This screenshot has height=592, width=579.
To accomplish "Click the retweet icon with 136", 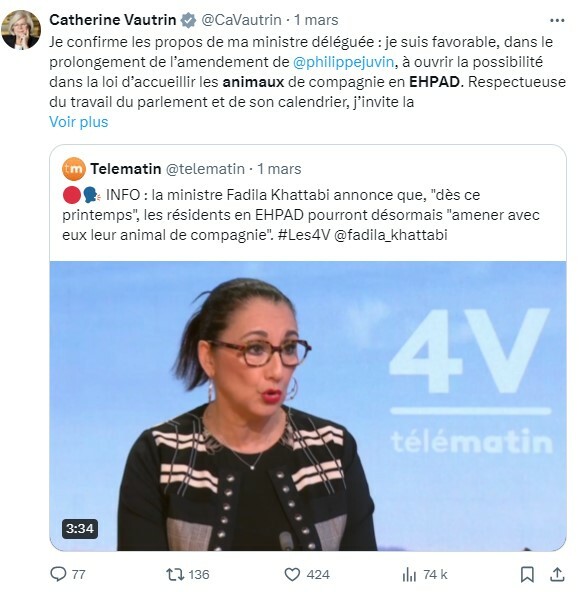I will [x=176, y=575].
